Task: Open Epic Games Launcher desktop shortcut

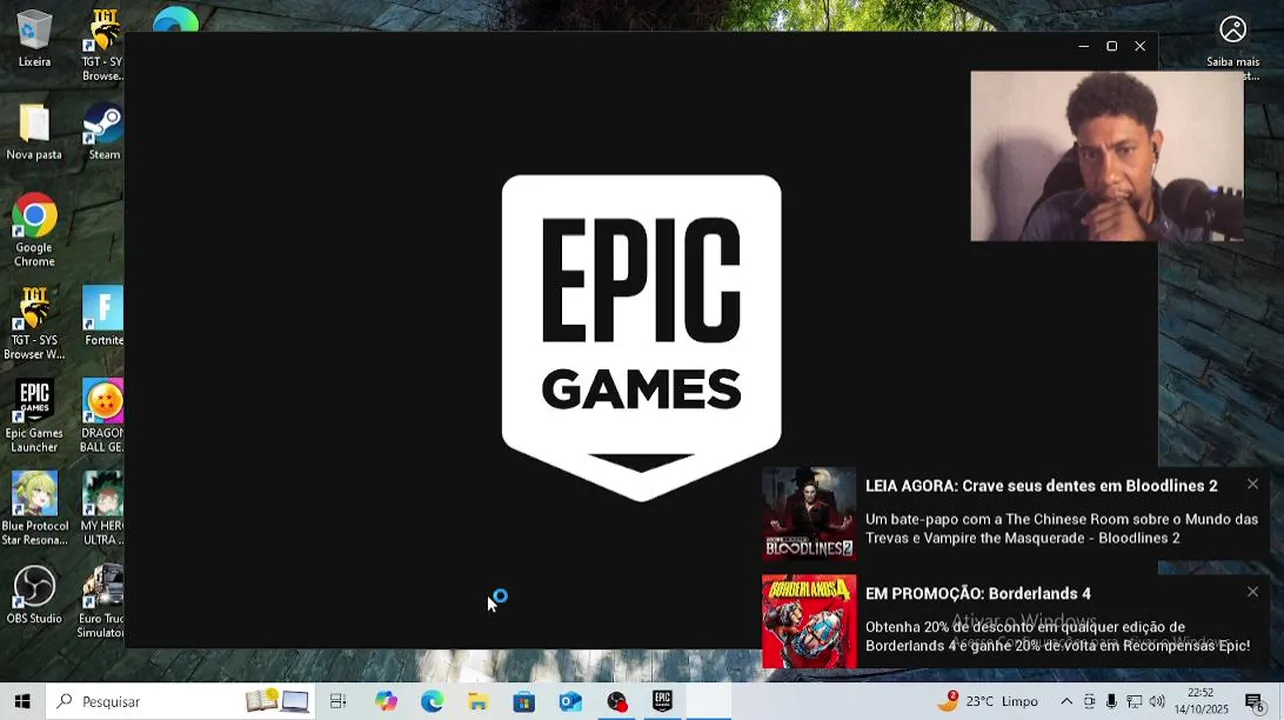Action: [34, 417]
